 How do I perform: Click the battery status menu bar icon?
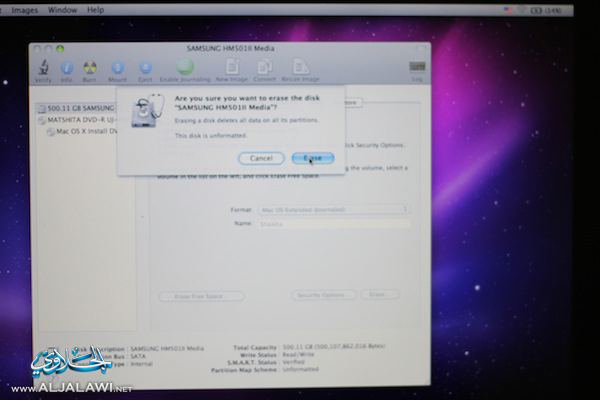pos(536,10)
